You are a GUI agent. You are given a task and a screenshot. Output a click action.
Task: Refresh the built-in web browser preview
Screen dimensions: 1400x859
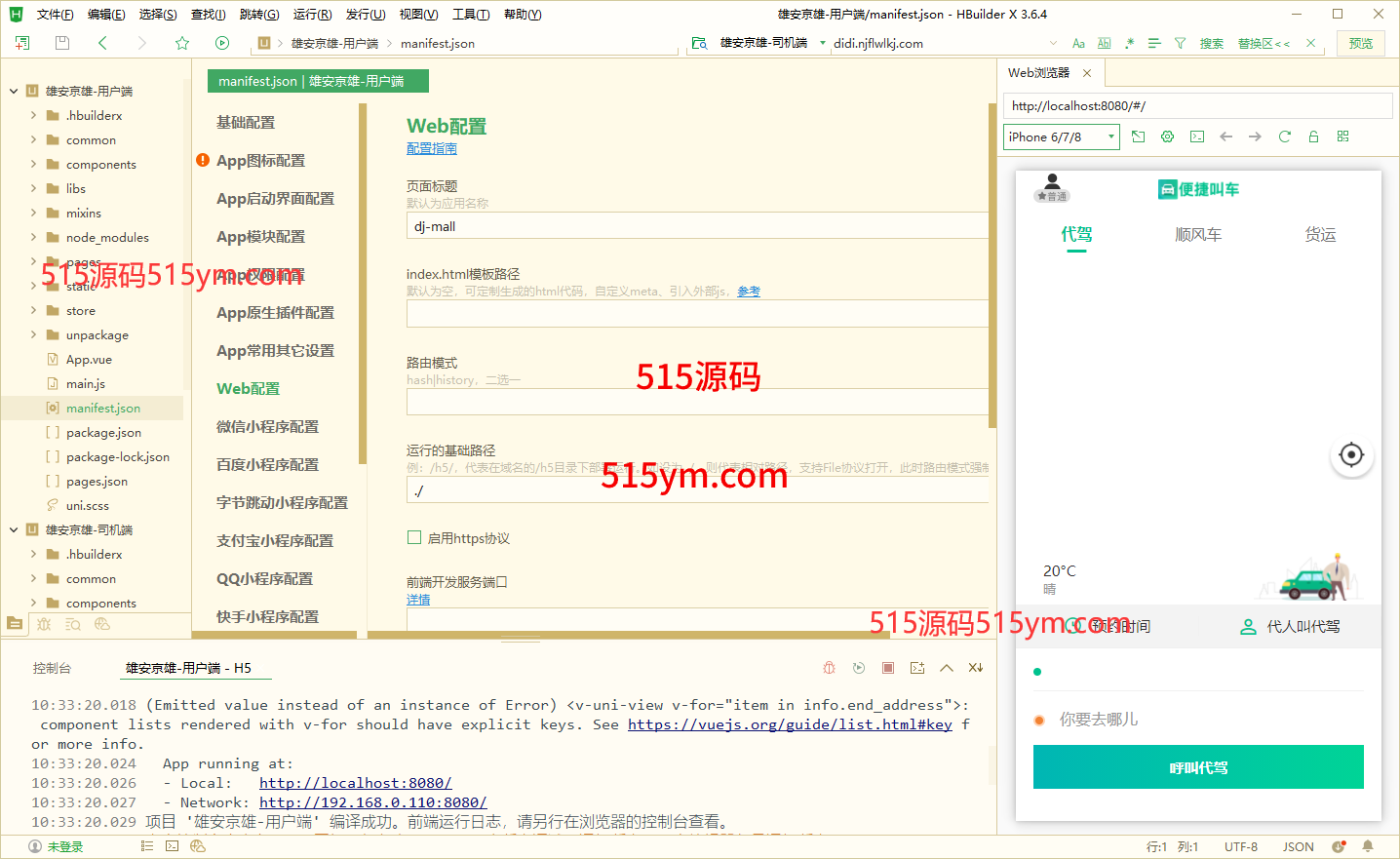tap(1284, 137)
